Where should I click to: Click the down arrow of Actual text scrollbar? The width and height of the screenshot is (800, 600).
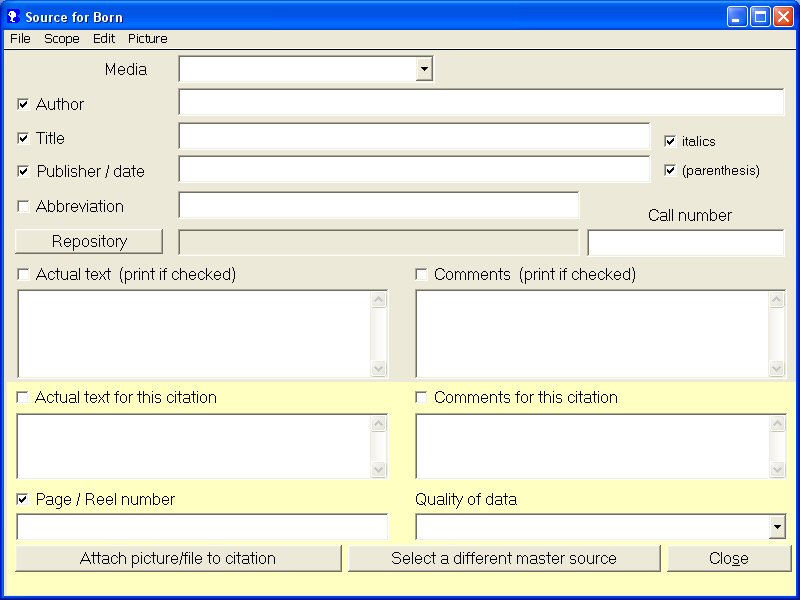(x=379, y=368)
